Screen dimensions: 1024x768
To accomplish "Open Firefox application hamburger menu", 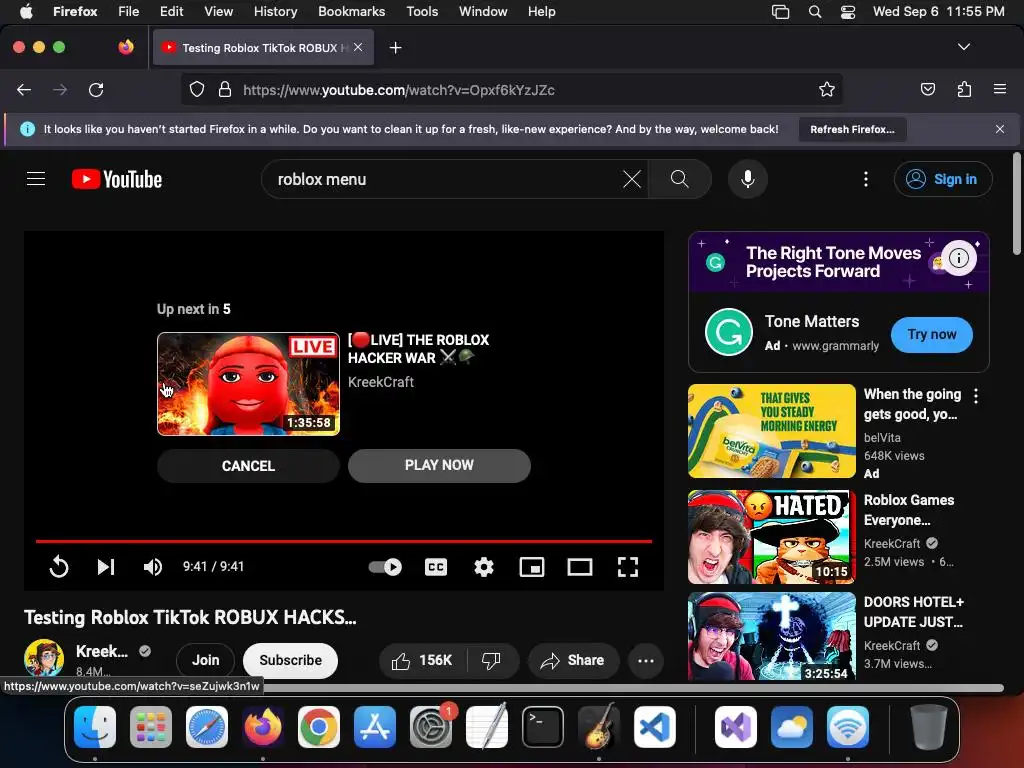I will coord(1000,90).
